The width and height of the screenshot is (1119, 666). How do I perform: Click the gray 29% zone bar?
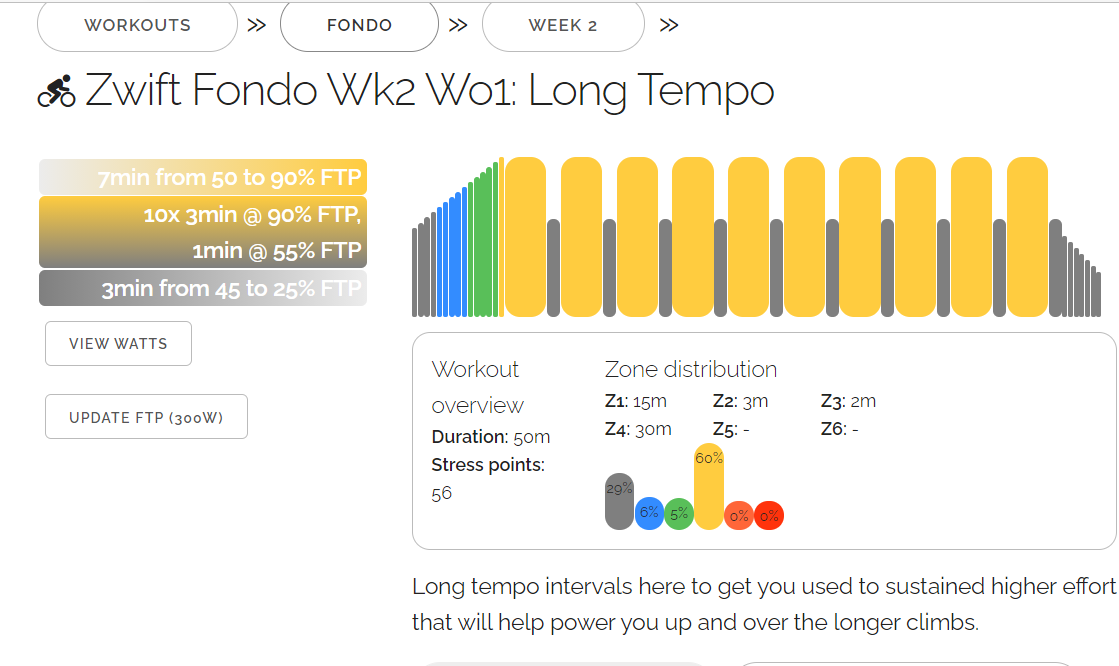619,500
